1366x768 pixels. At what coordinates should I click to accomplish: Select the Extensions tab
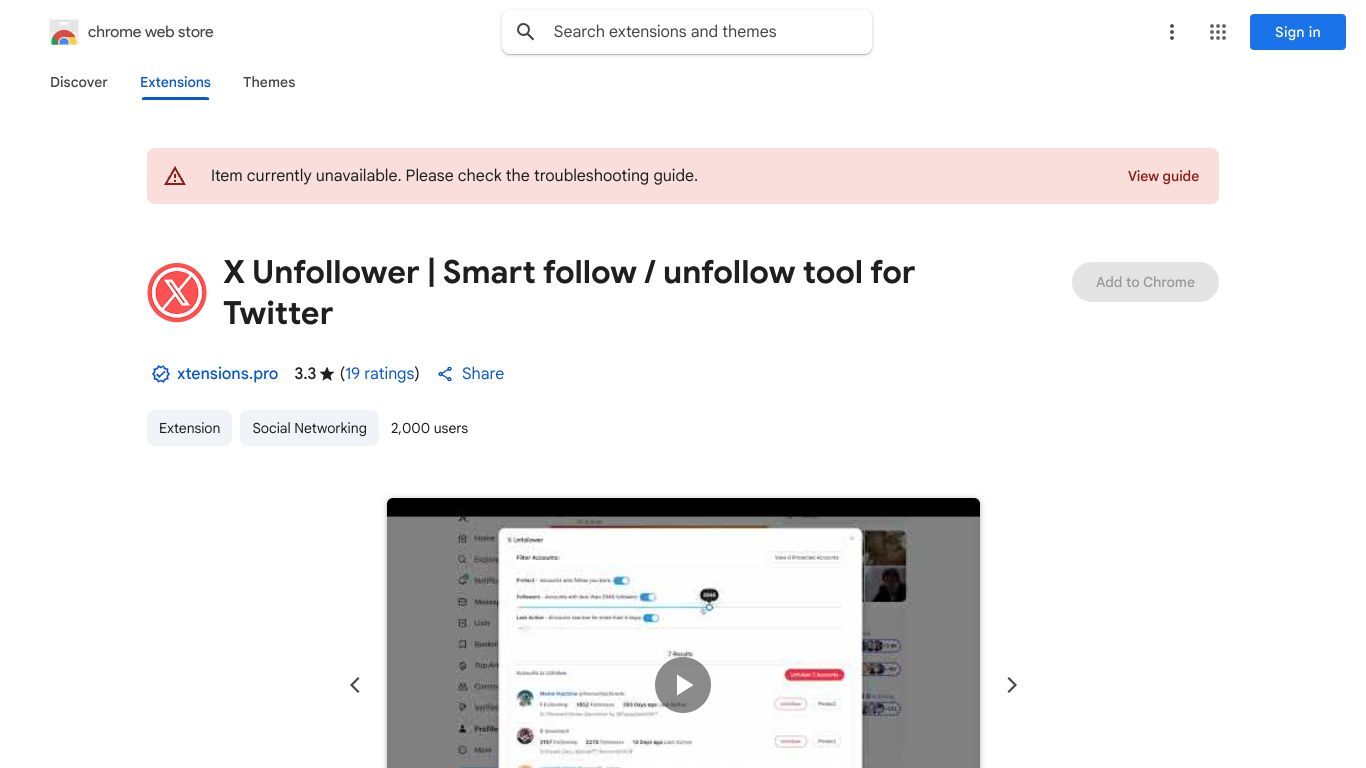pos(175,82)
